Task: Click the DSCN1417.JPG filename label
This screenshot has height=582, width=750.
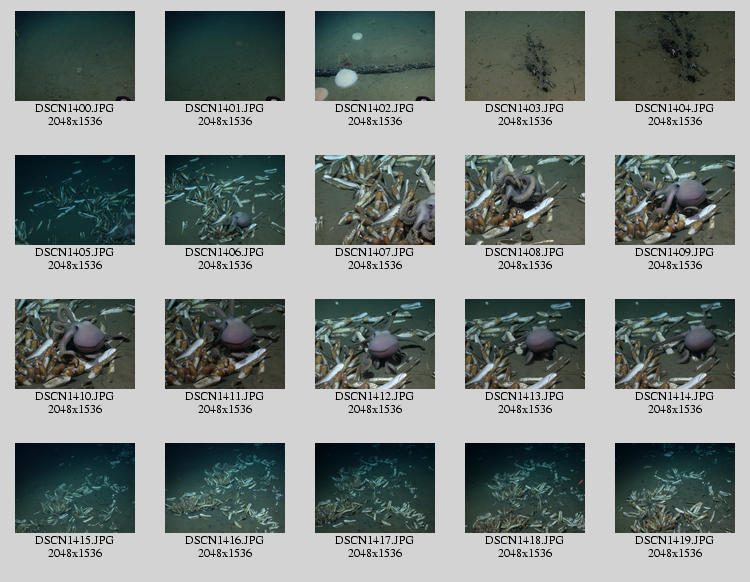Action: coord(375,540)
